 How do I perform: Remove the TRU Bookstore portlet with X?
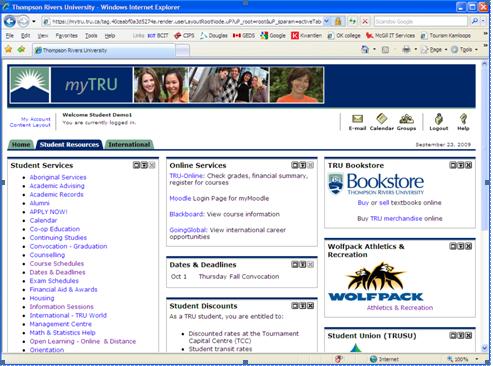coord(468,165)
